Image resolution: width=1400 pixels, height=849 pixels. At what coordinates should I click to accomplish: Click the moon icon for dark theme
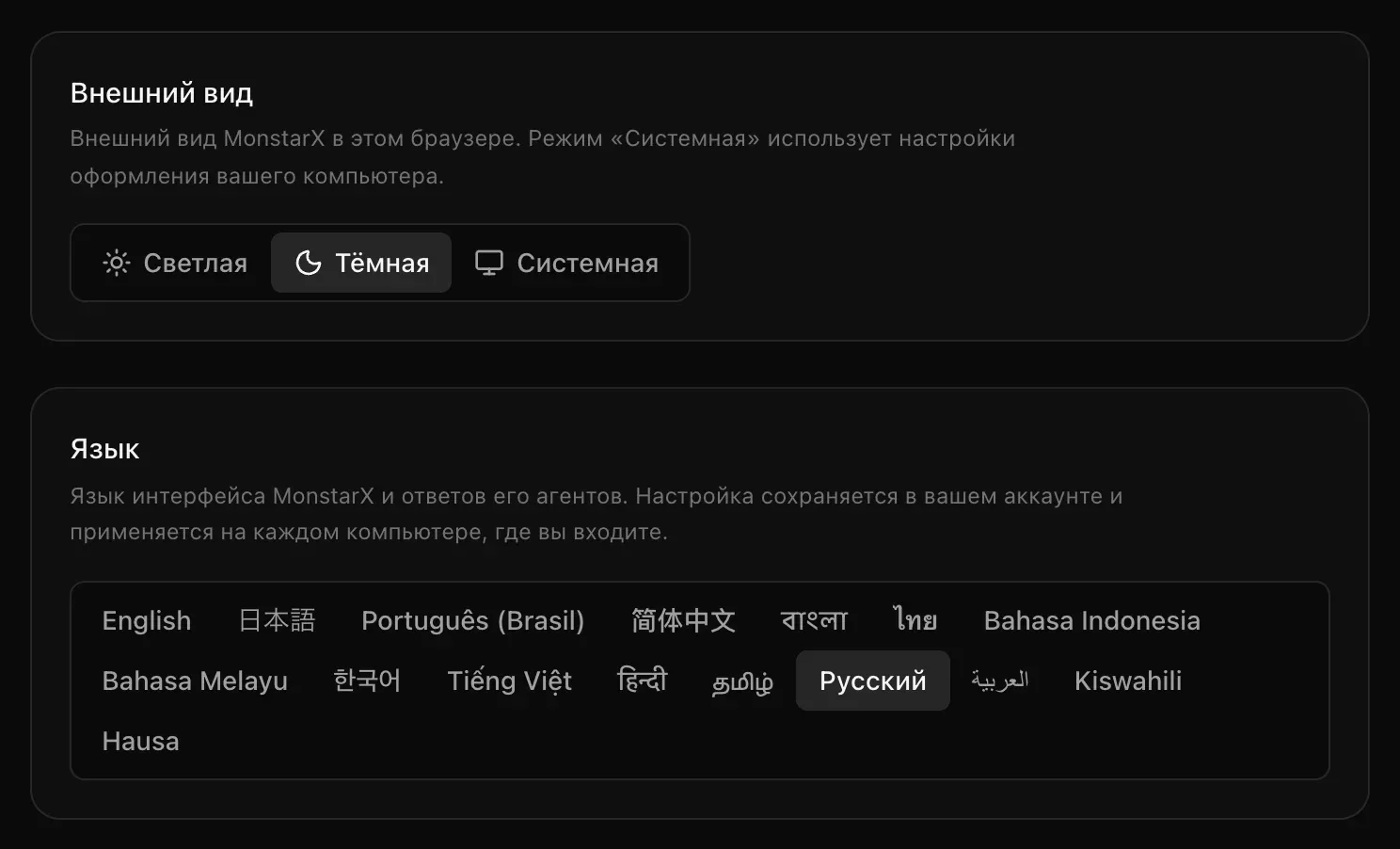tap(309, 263)
